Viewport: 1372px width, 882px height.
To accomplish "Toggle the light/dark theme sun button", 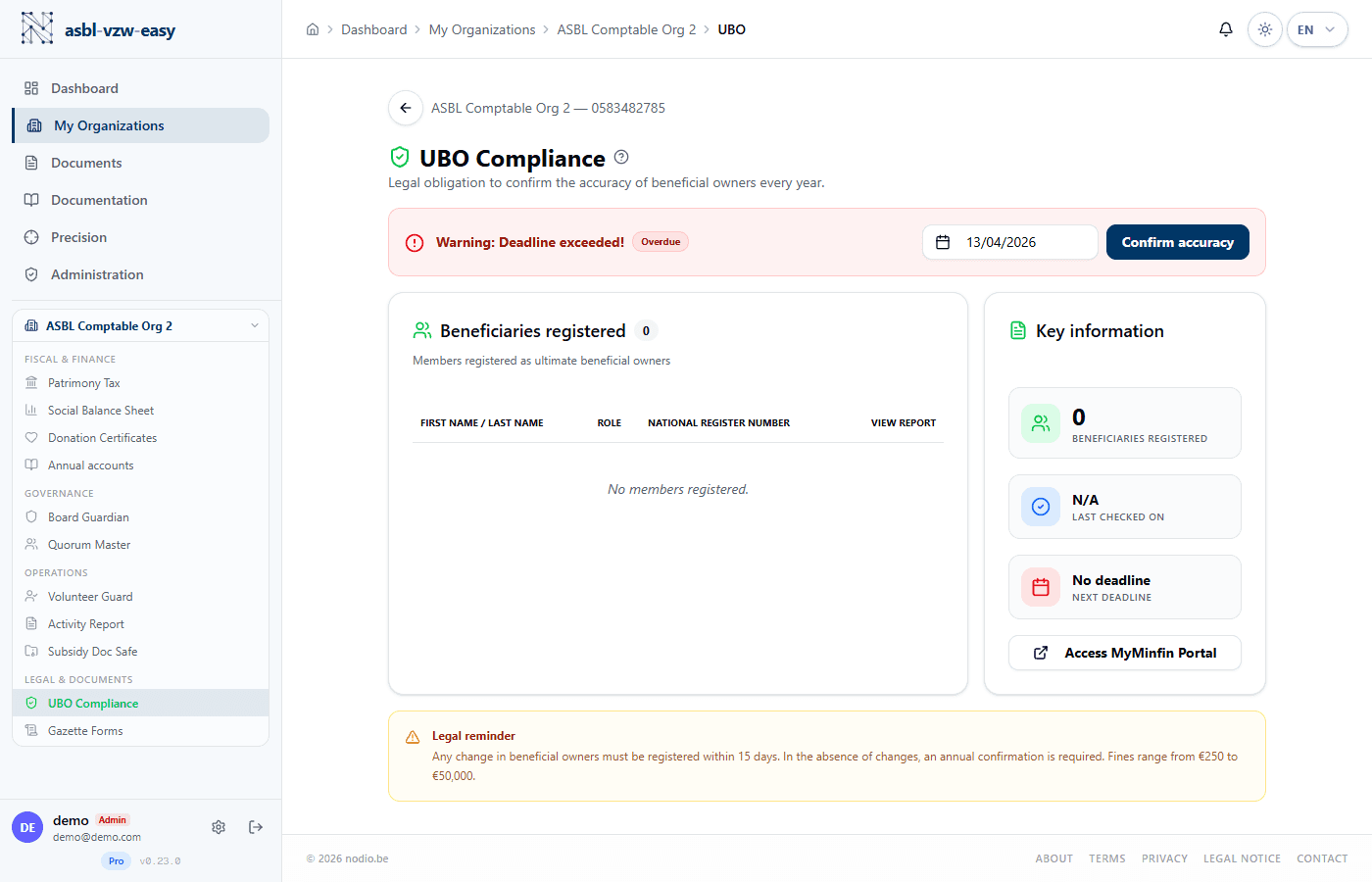I will [1265, 29].
